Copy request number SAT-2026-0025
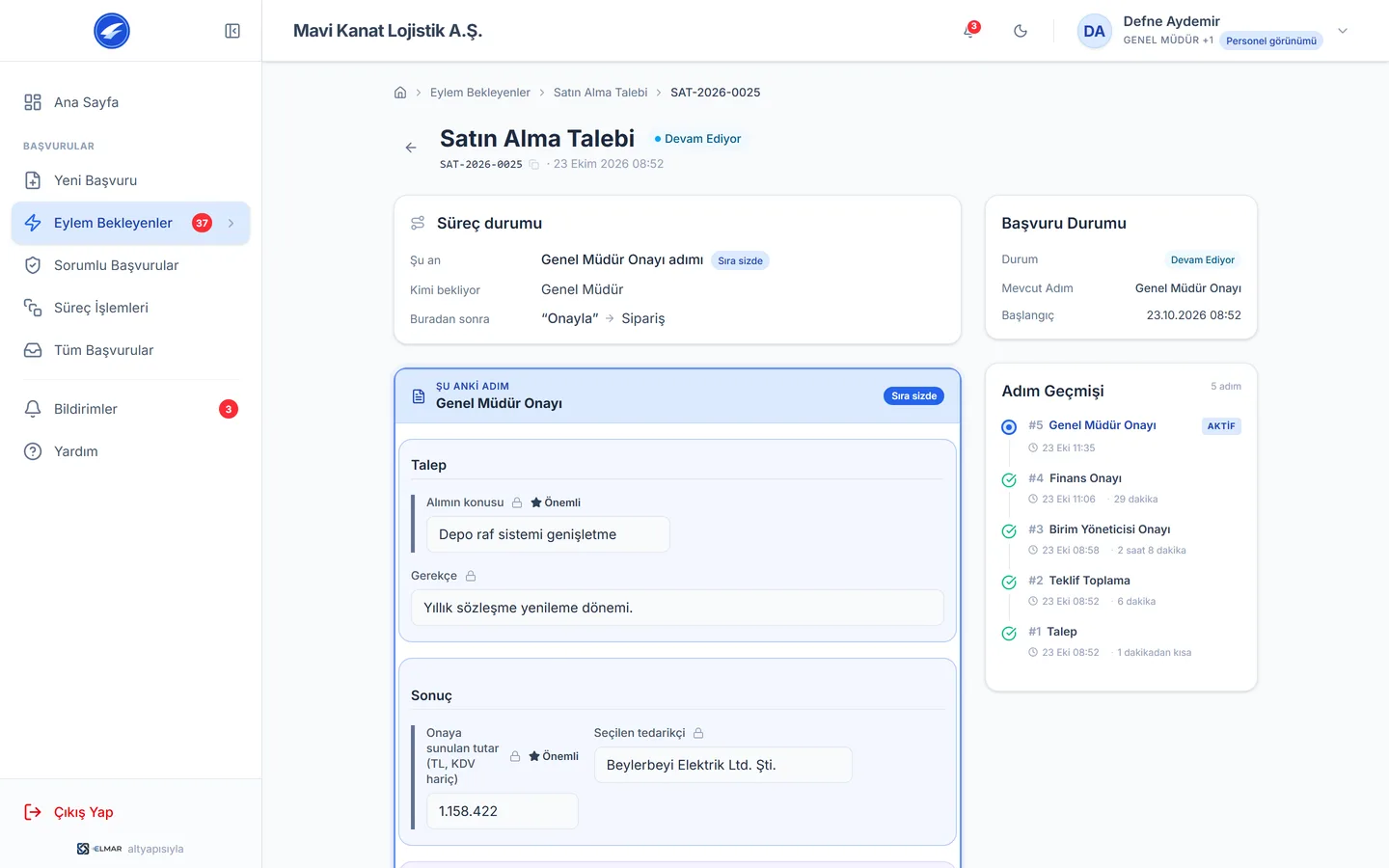 (533, 165)
